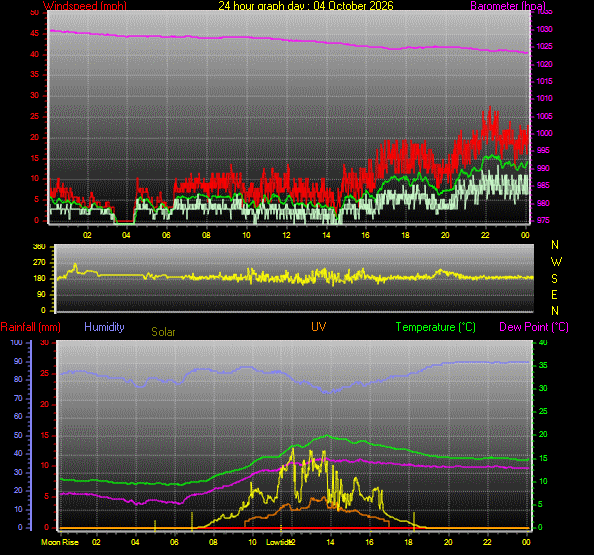Click the 30 value on the green temperature axis
This screenshot has width=594, height=555.
(543, 388)
